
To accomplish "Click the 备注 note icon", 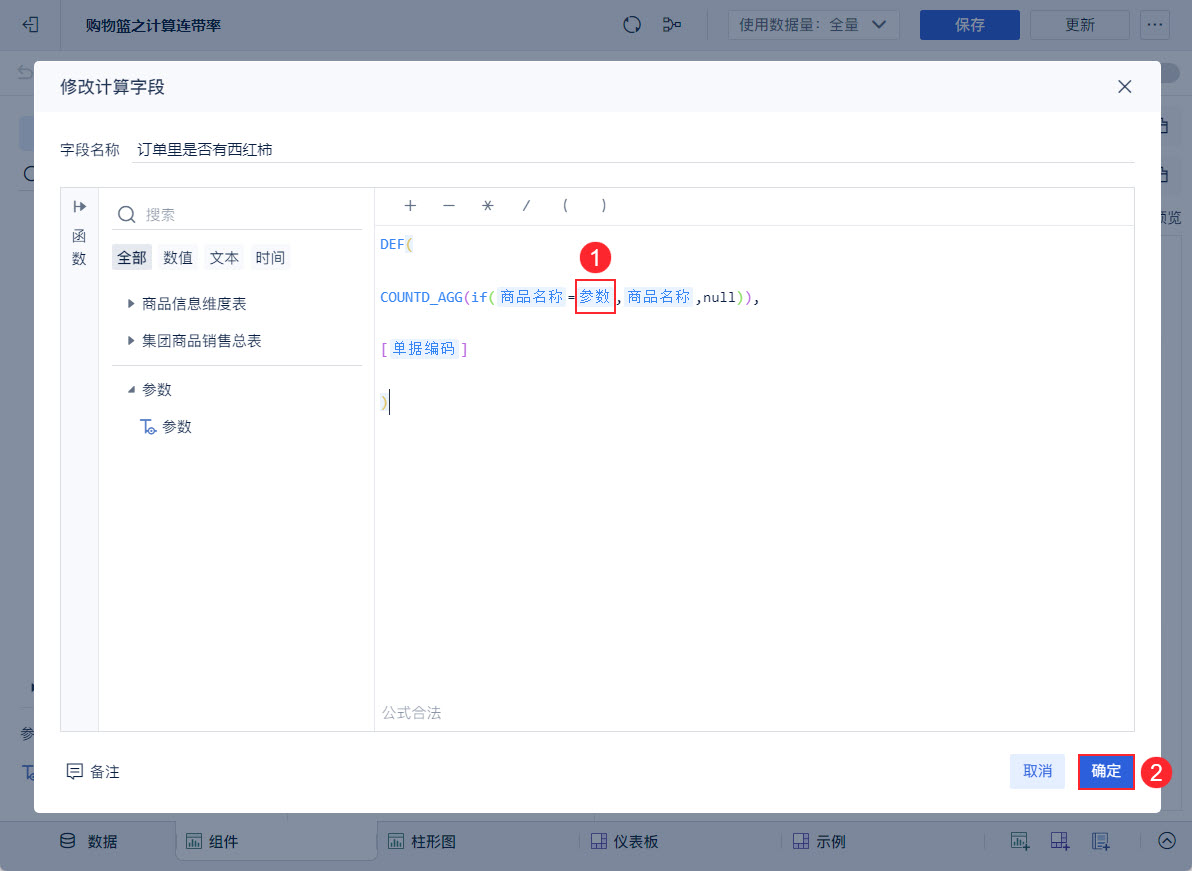I will [74, 771].
